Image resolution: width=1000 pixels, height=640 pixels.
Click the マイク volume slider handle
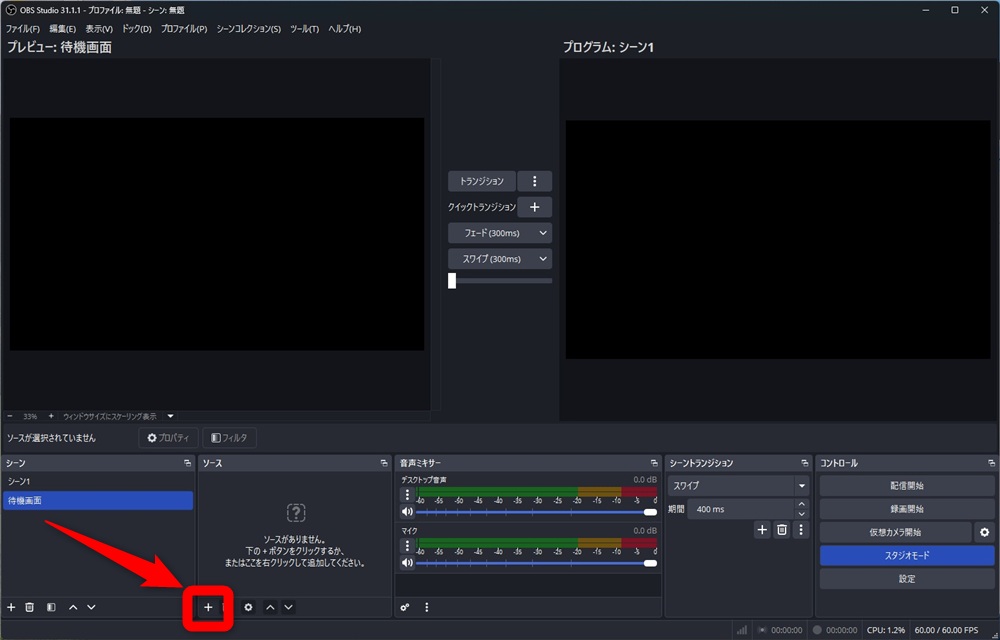coord(651,563)
